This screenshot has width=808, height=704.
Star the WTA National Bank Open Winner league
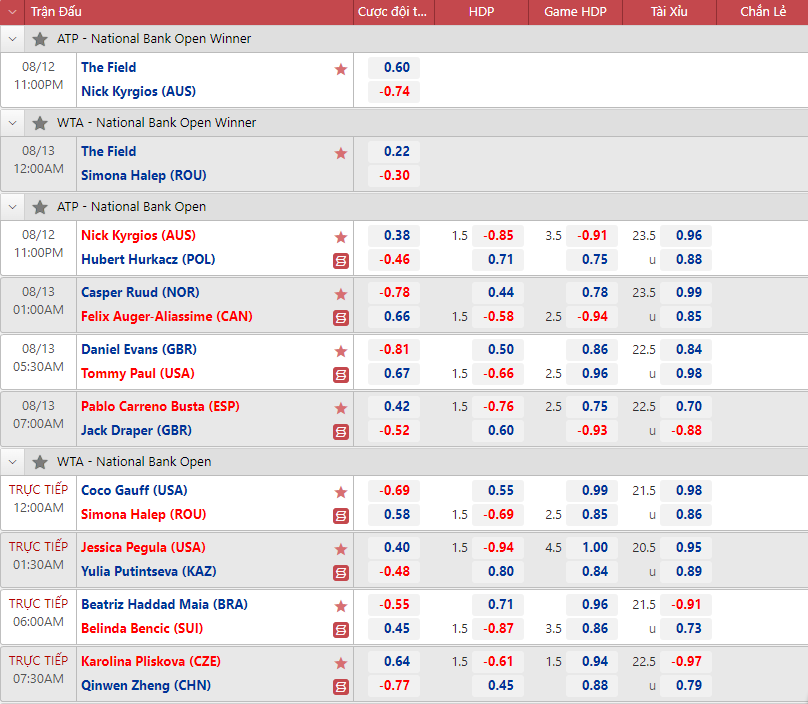click(40, 123)
